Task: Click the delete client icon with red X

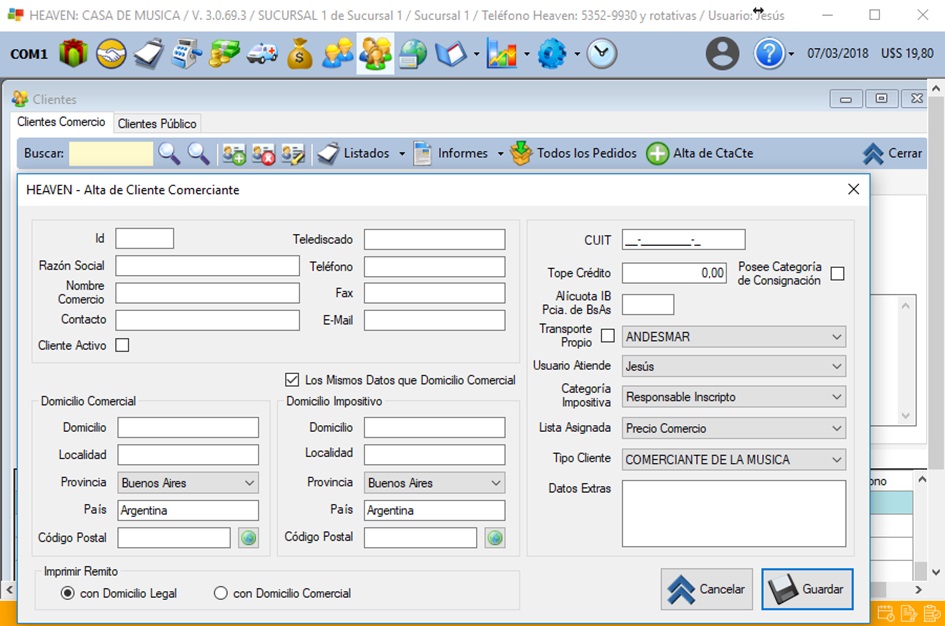Action: (x=263, y=154)
